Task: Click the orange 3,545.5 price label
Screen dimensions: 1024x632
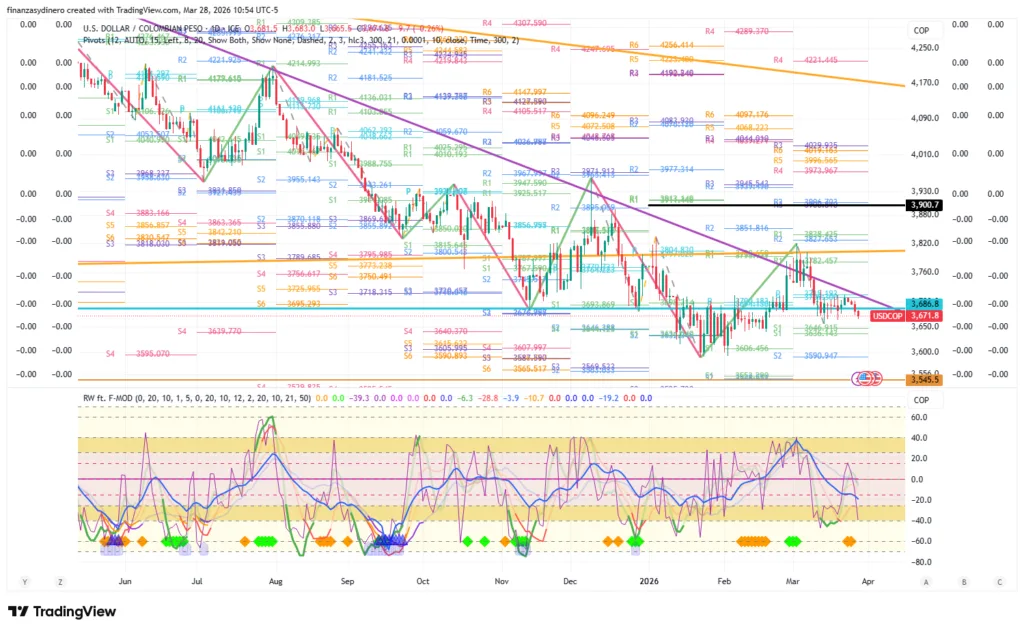Action: click(920, 380)
